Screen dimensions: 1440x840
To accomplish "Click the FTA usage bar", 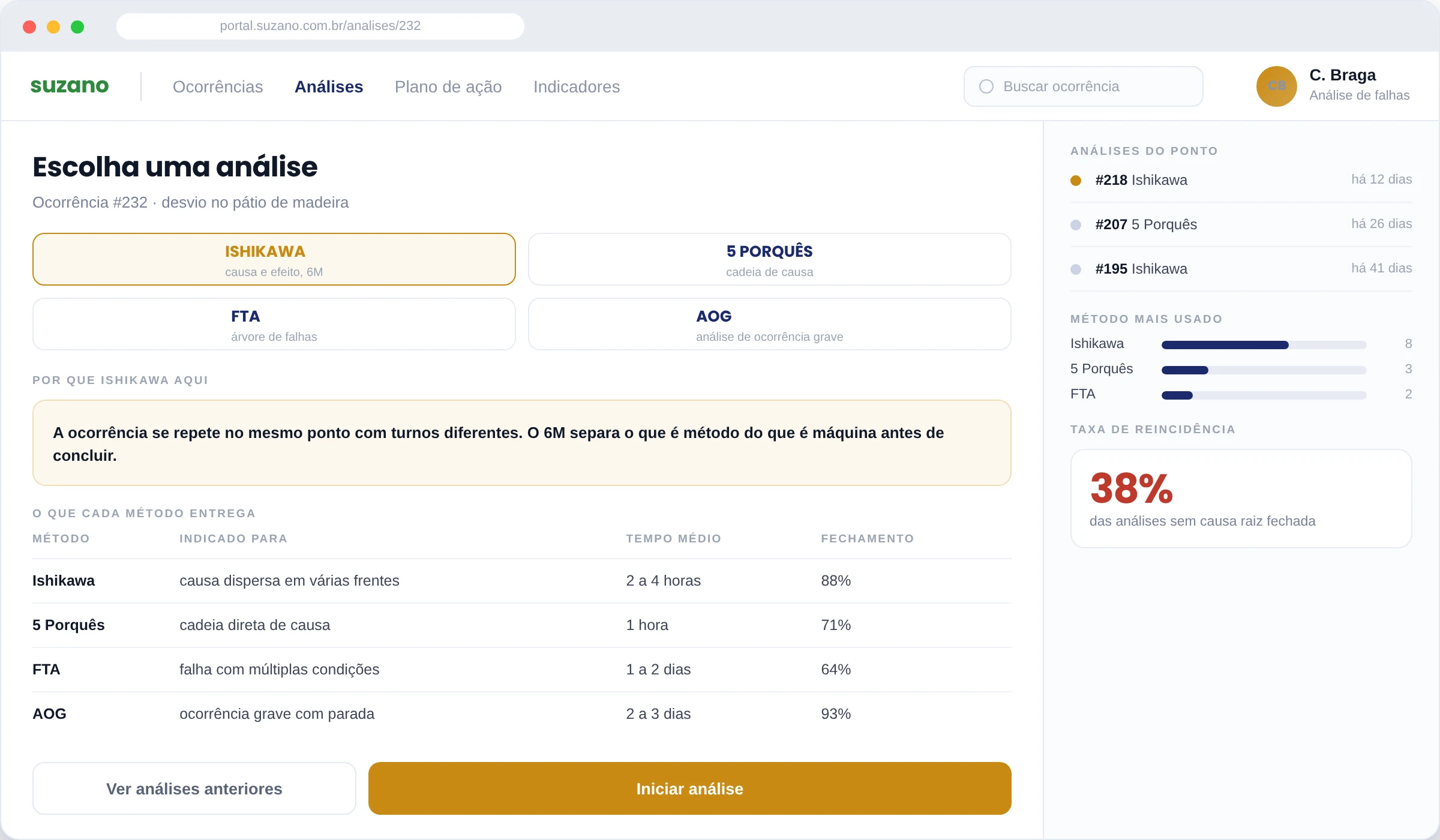I will click(x=1264, y=395).
